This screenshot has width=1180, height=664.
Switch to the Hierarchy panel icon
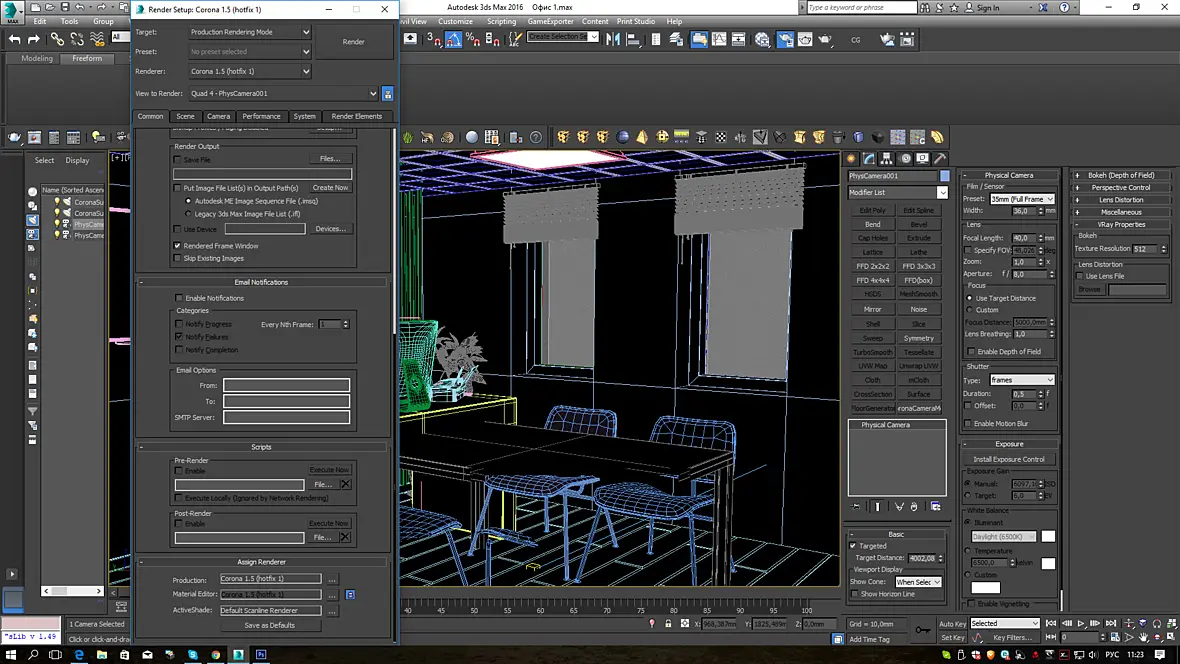pyautogui.click(x=887, y=159)
